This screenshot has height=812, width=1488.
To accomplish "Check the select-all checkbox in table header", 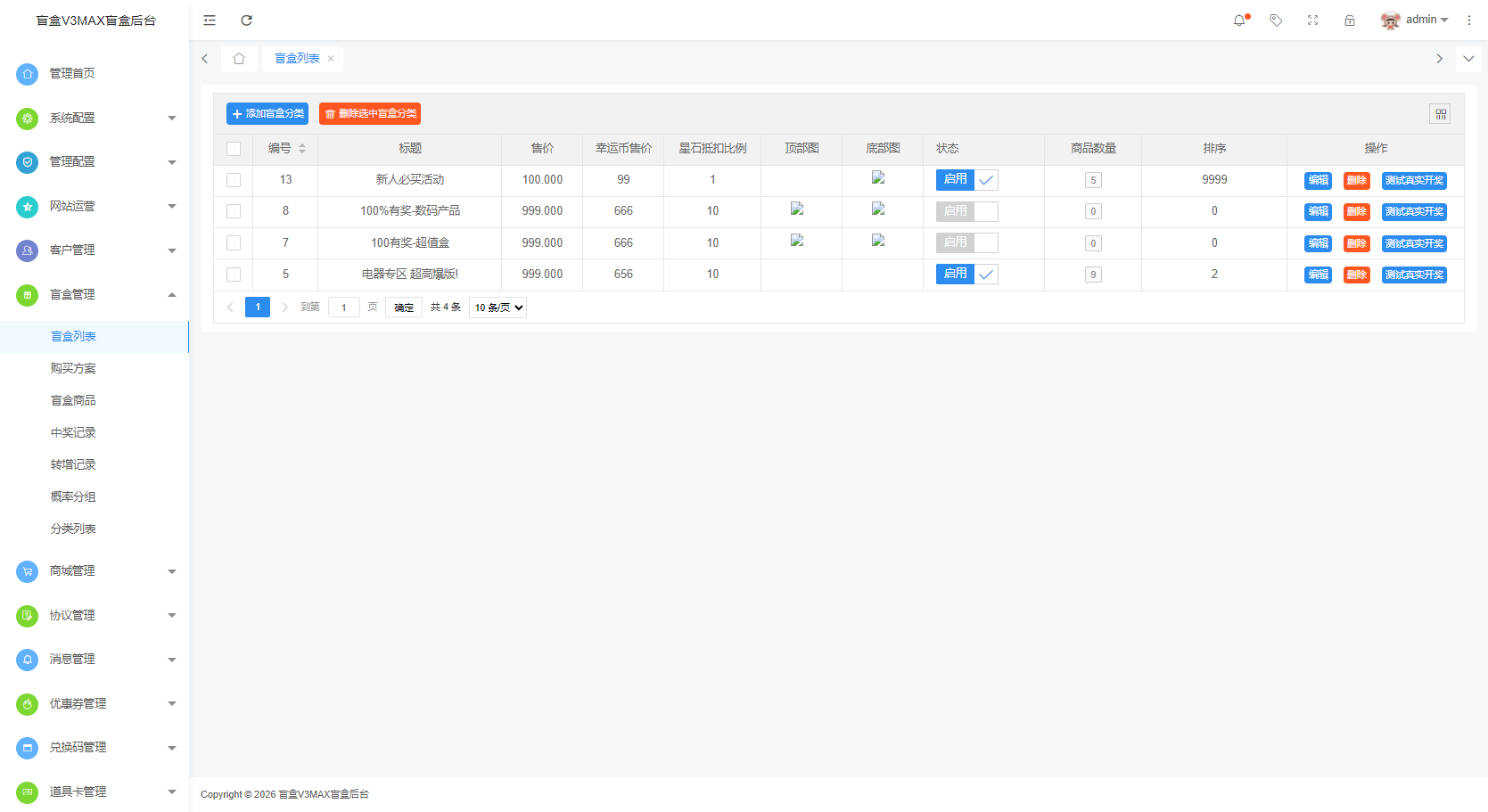I will (234, 149).
